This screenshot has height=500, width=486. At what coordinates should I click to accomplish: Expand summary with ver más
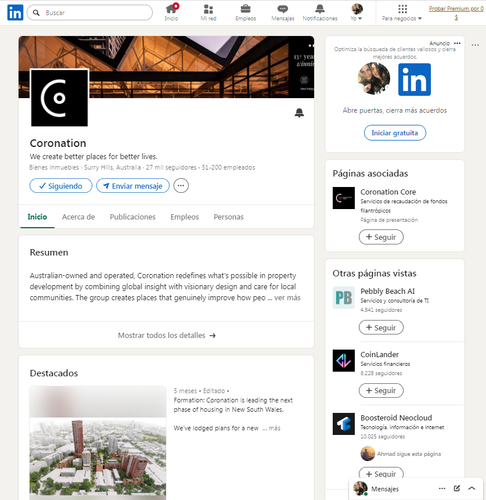point(287,298)
